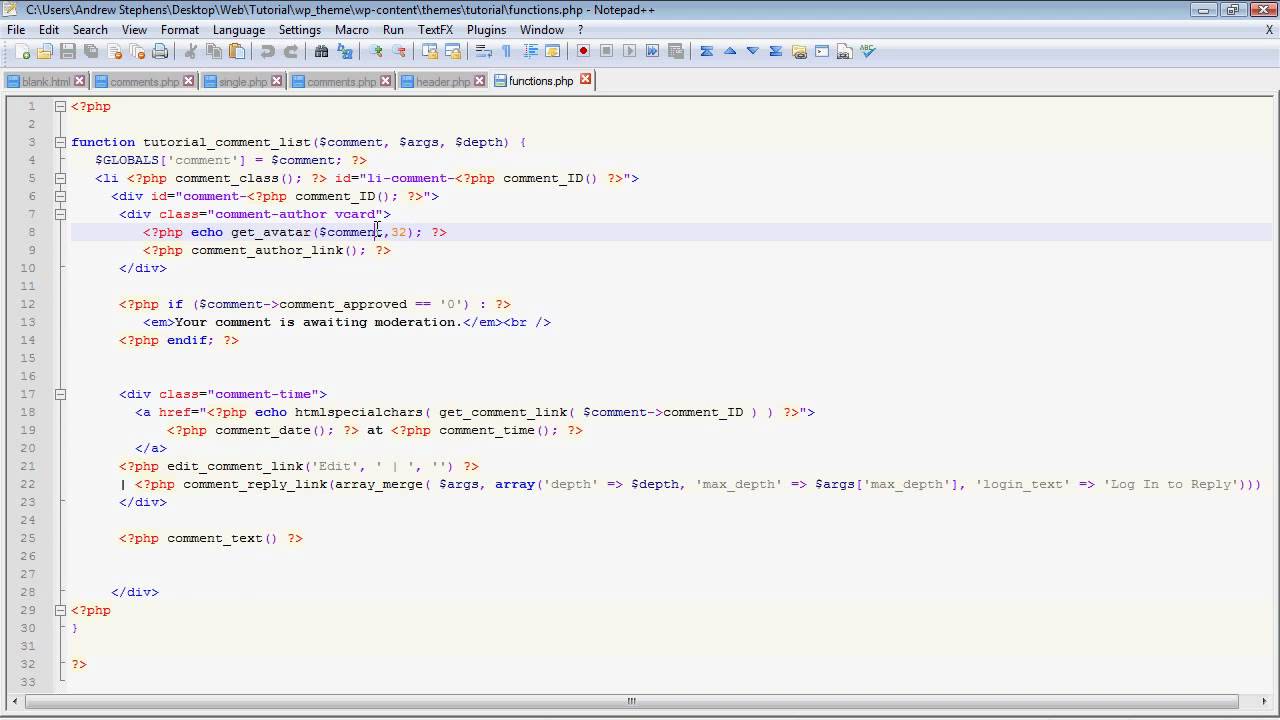This screenshot has height=720, width=1280.
Task: Open Find with the binoculars icon
Action: tap(321, 52)
